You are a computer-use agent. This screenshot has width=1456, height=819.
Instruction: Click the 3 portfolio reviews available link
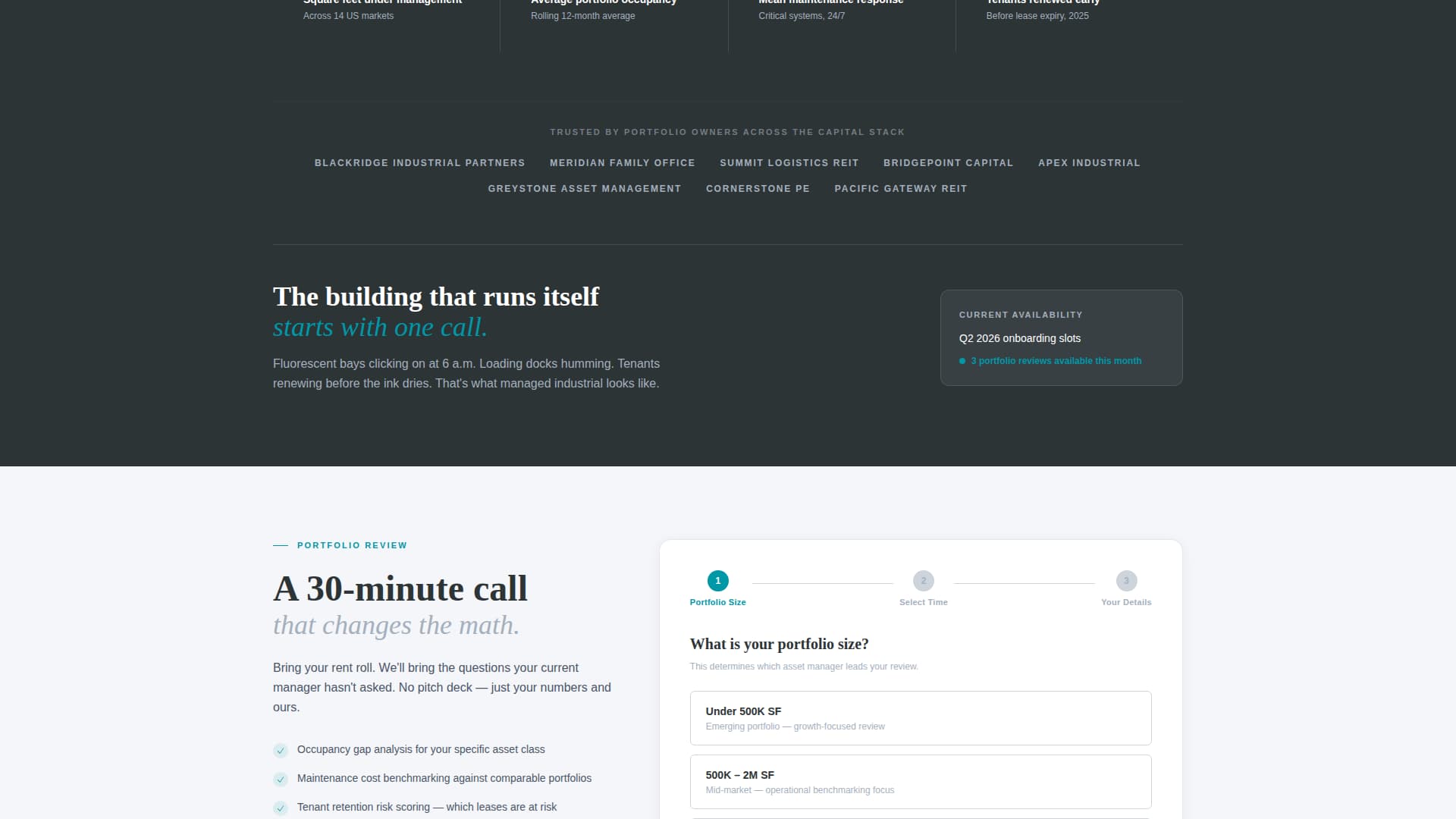tap(1056, 361)
